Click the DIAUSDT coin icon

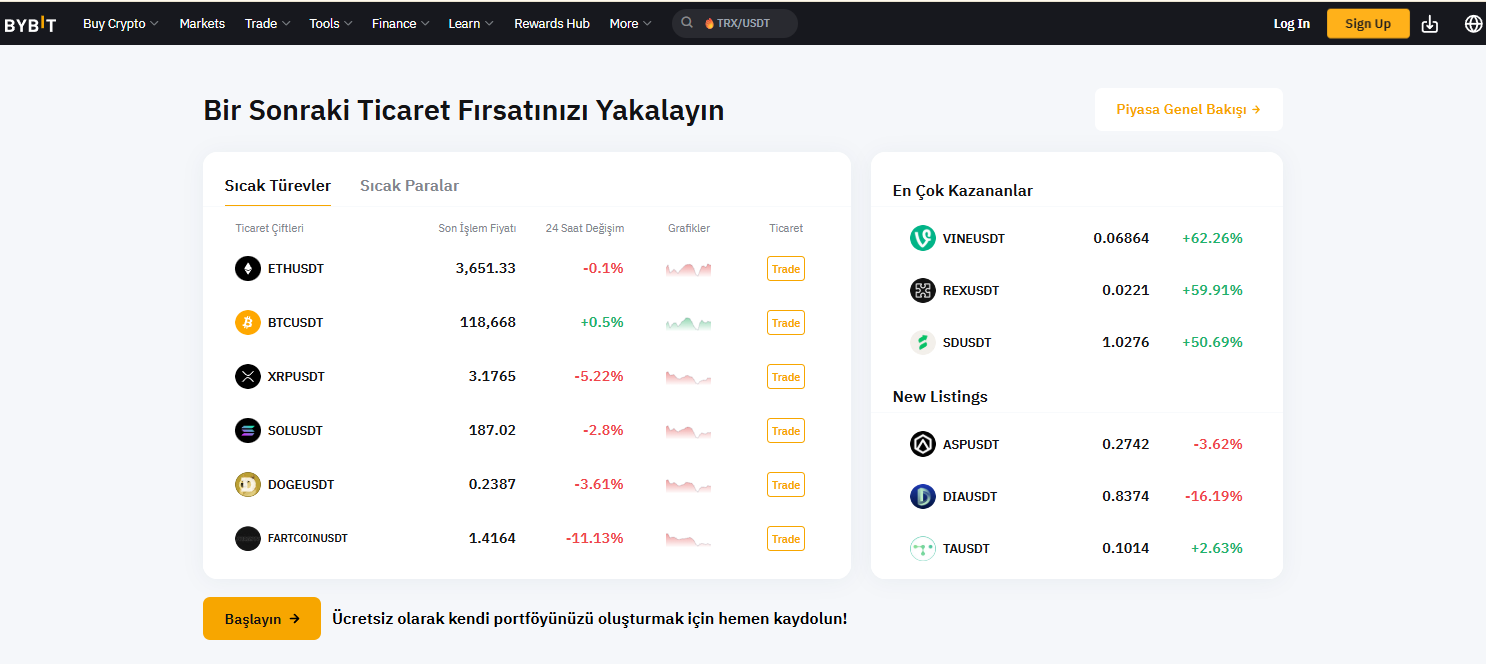coord(922,496)
